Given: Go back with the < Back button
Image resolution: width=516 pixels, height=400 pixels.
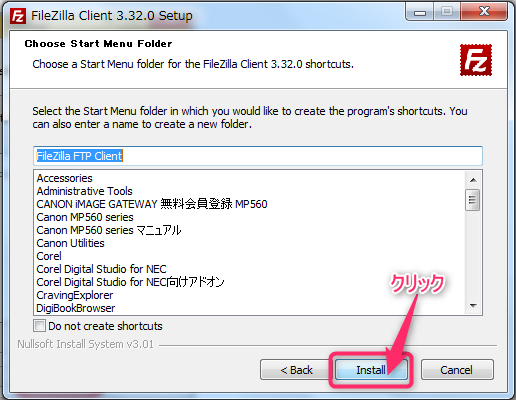Looking at the screenshot, I should [x=296, y=370].
